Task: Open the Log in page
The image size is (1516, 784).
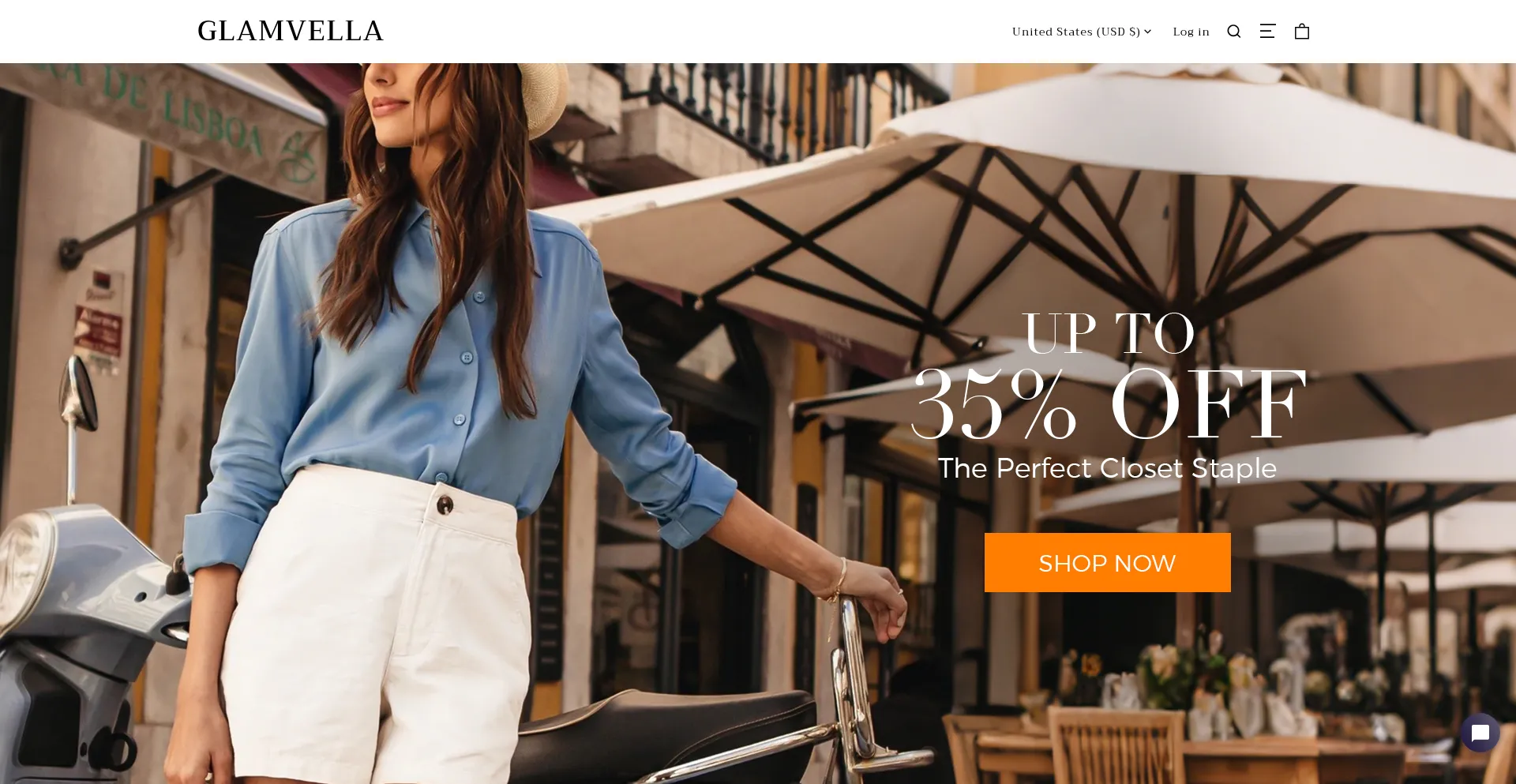Action: pos(1191,32)
